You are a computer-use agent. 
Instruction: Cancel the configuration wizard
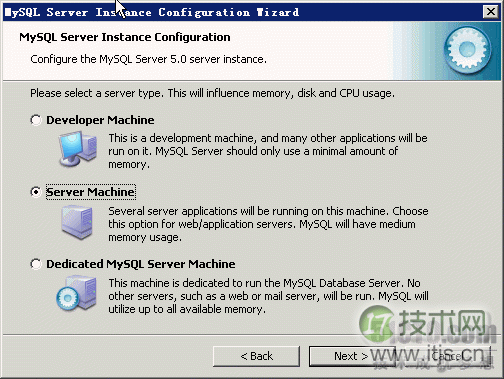point(447,356)
